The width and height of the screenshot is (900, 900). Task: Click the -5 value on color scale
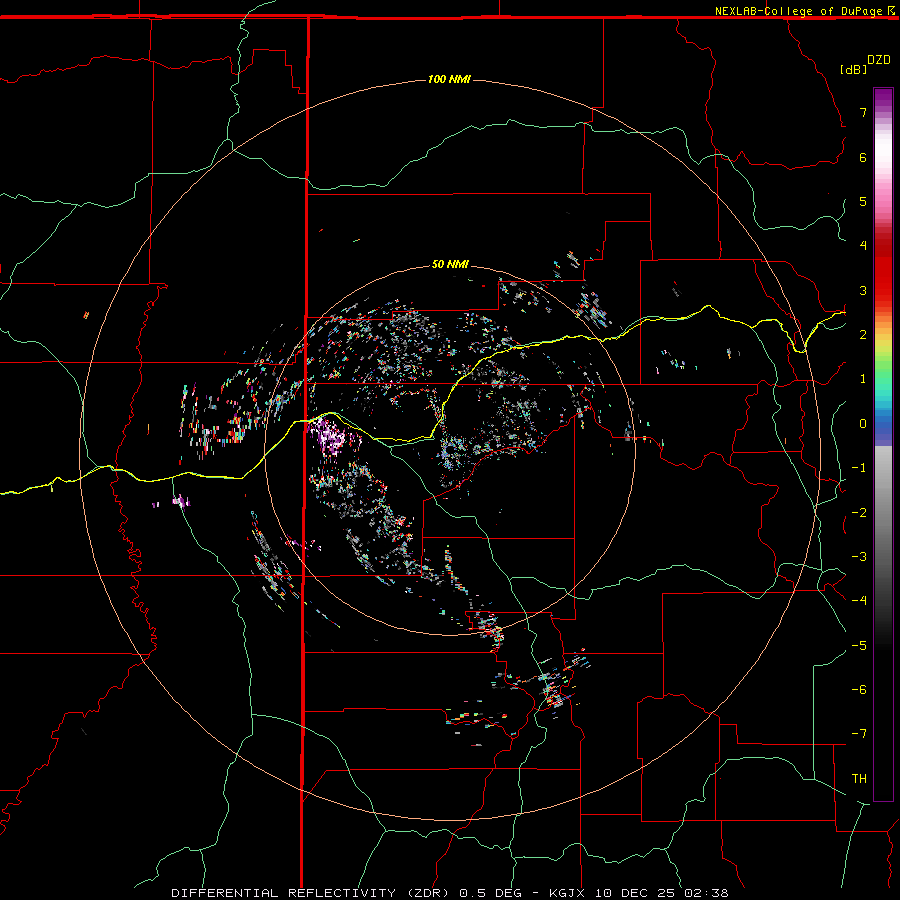click(x=859, y=646)
